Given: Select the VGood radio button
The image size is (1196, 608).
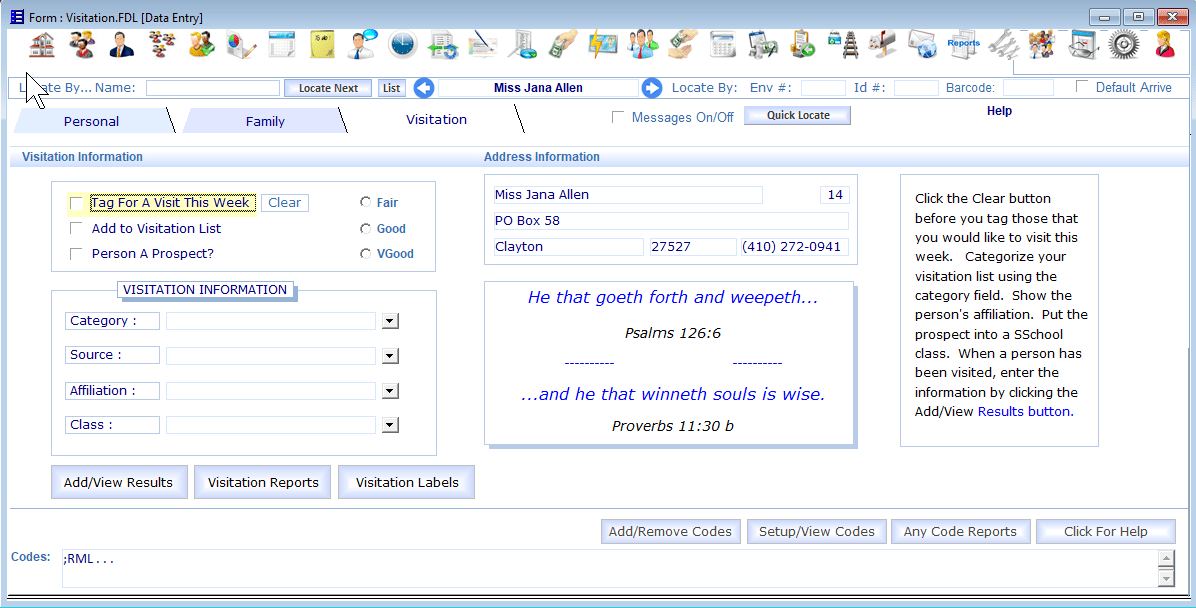Looking at the screenshot, I should (x=365, y=253).
